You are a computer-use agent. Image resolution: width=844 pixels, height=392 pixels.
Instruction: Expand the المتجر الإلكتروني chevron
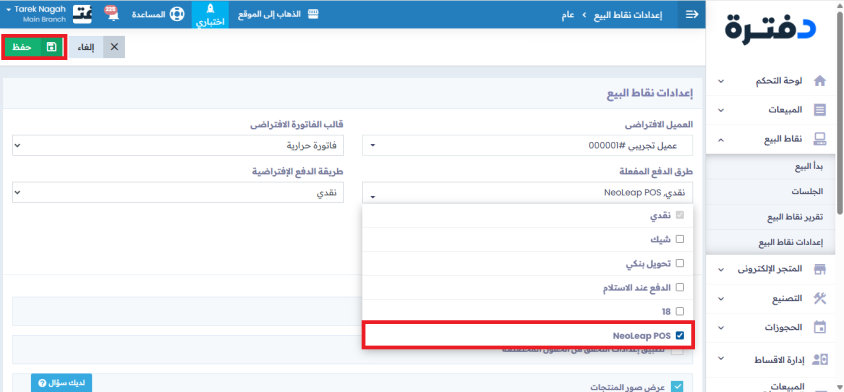(x=721, y=269)
